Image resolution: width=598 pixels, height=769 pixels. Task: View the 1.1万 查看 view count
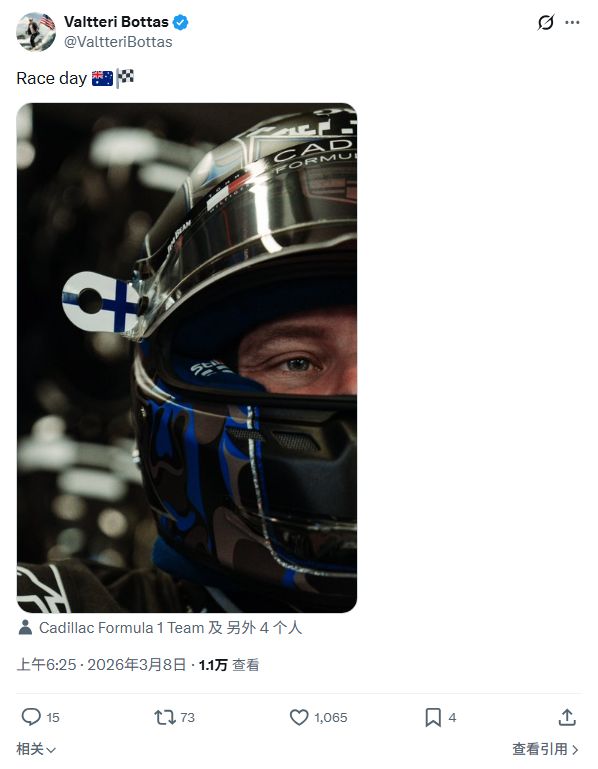click(x=229, y=665)
